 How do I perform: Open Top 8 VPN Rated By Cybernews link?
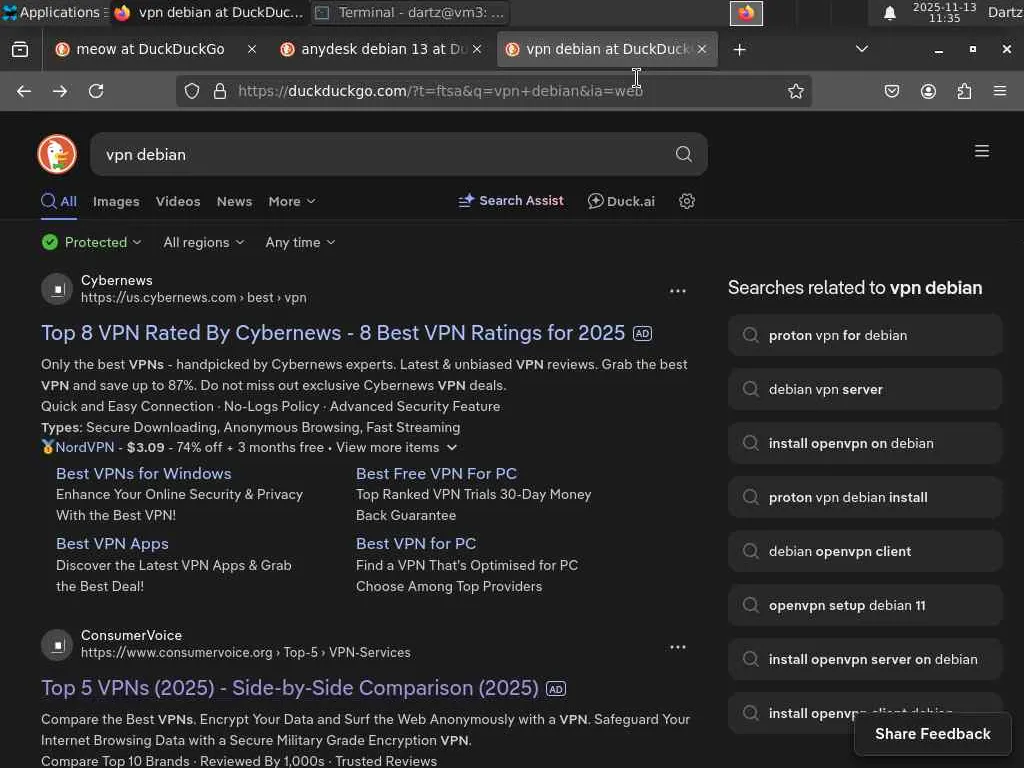pos(333,333)
